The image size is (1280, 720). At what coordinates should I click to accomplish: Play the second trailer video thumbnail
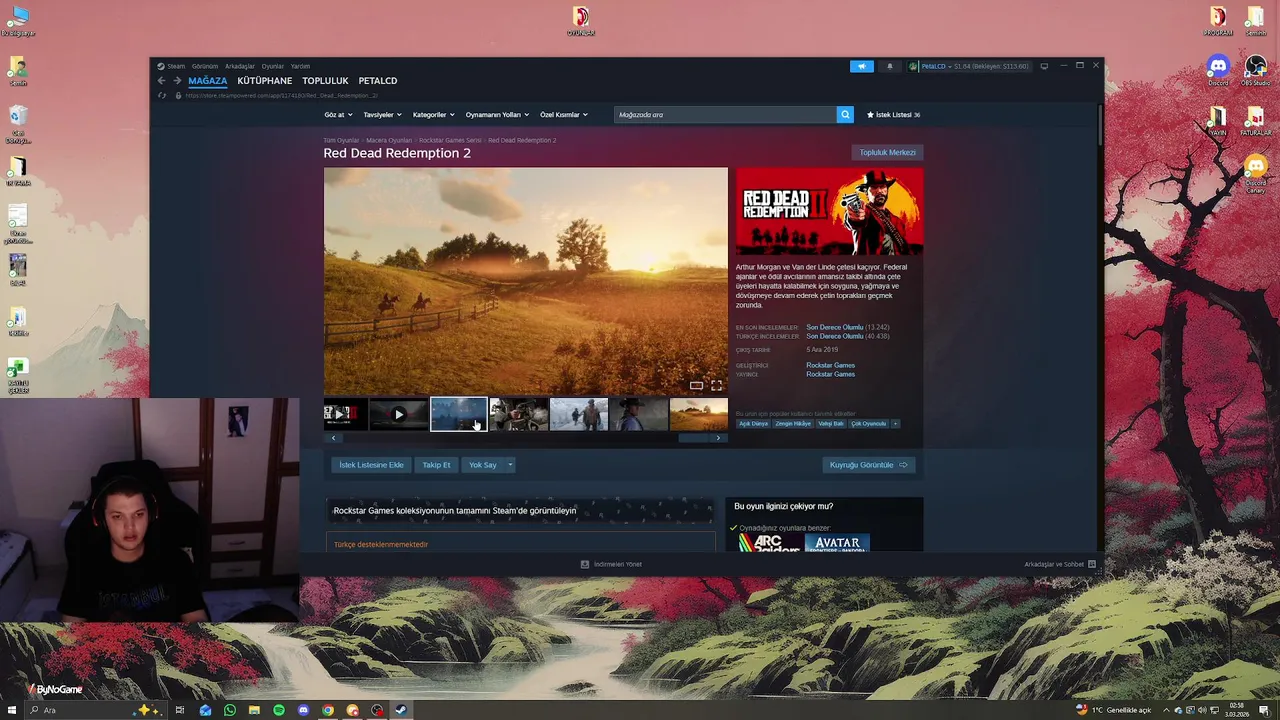coord(399,414)
